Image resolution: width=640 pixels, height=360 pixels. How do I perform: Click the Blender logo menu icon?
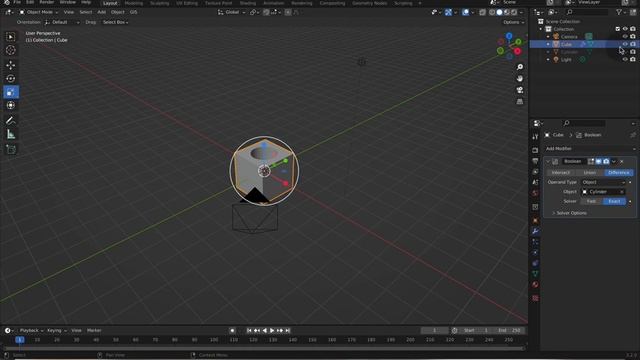point(7,2)
